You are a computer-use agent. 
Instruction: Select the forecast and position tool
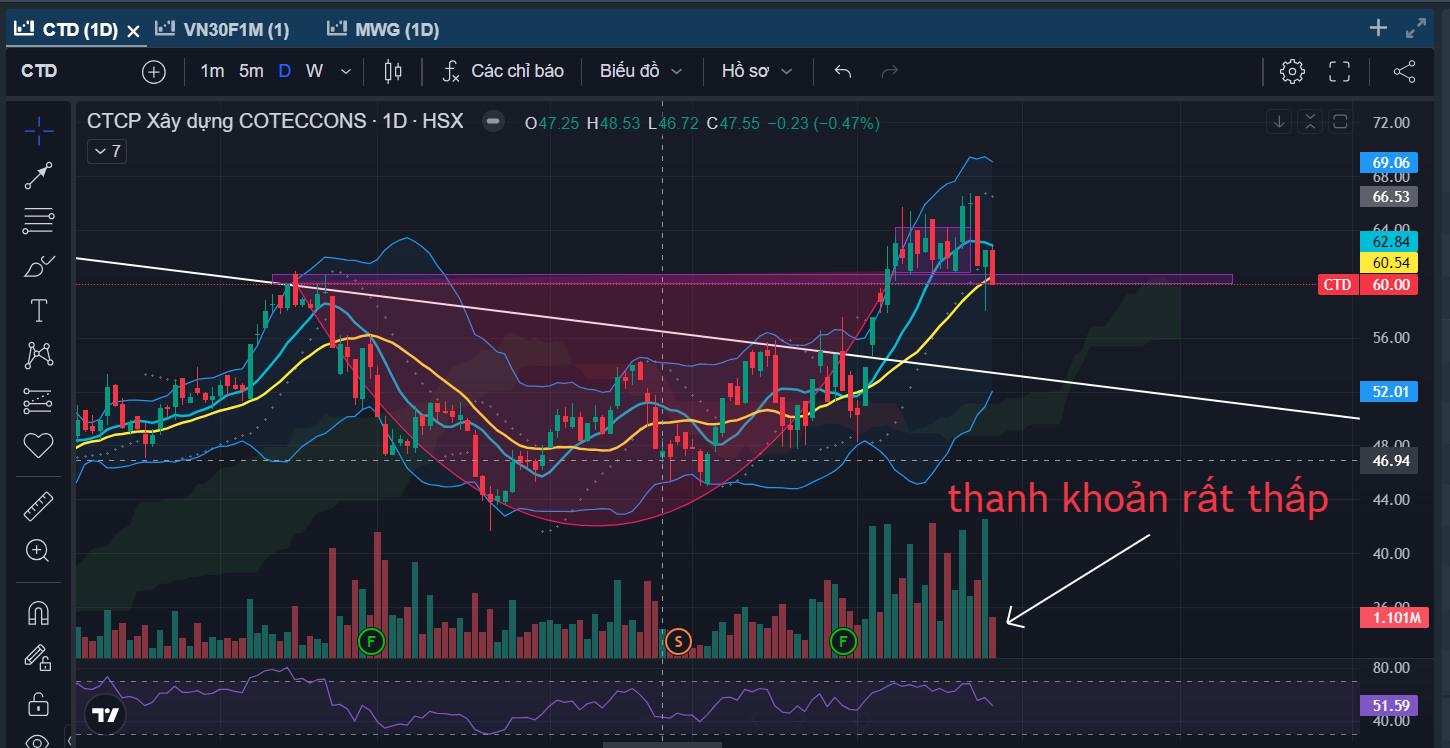39,400
